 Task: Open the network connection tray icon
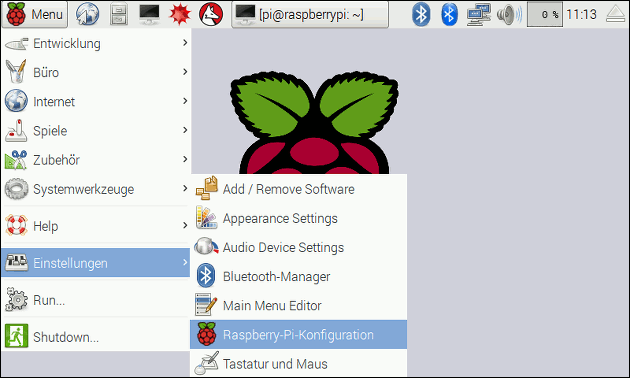[479, 14]
